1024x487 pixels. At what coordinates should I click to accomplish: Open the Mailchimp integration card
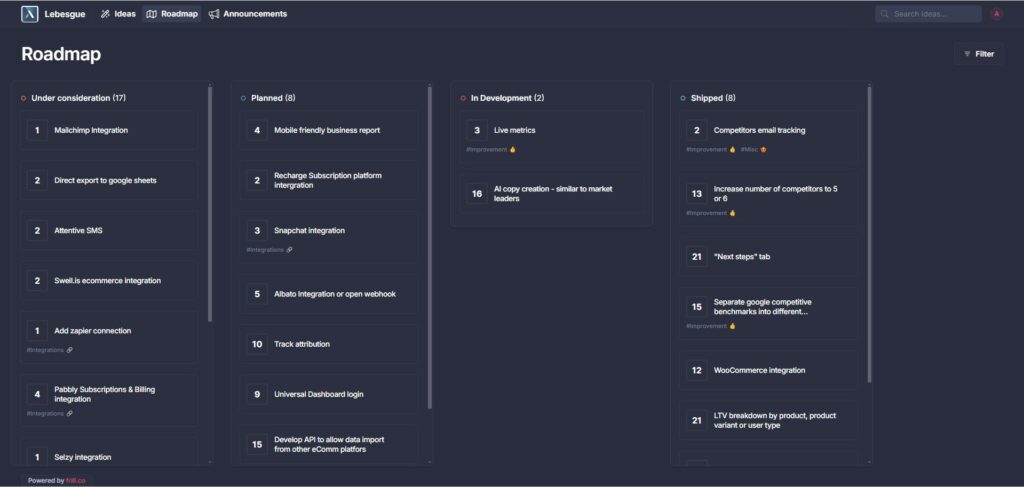108,130
